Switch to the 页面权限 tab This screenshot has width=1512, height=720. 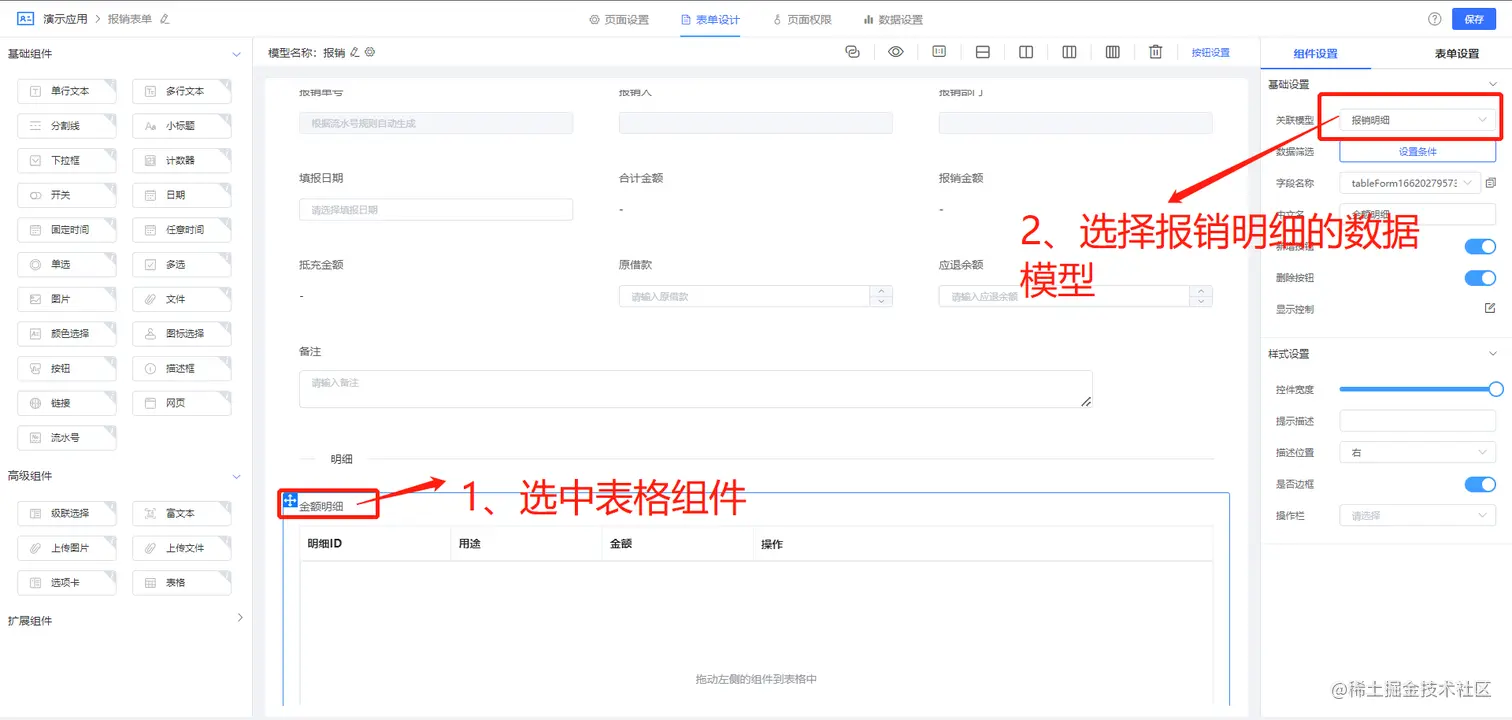[x=802, y=20]
